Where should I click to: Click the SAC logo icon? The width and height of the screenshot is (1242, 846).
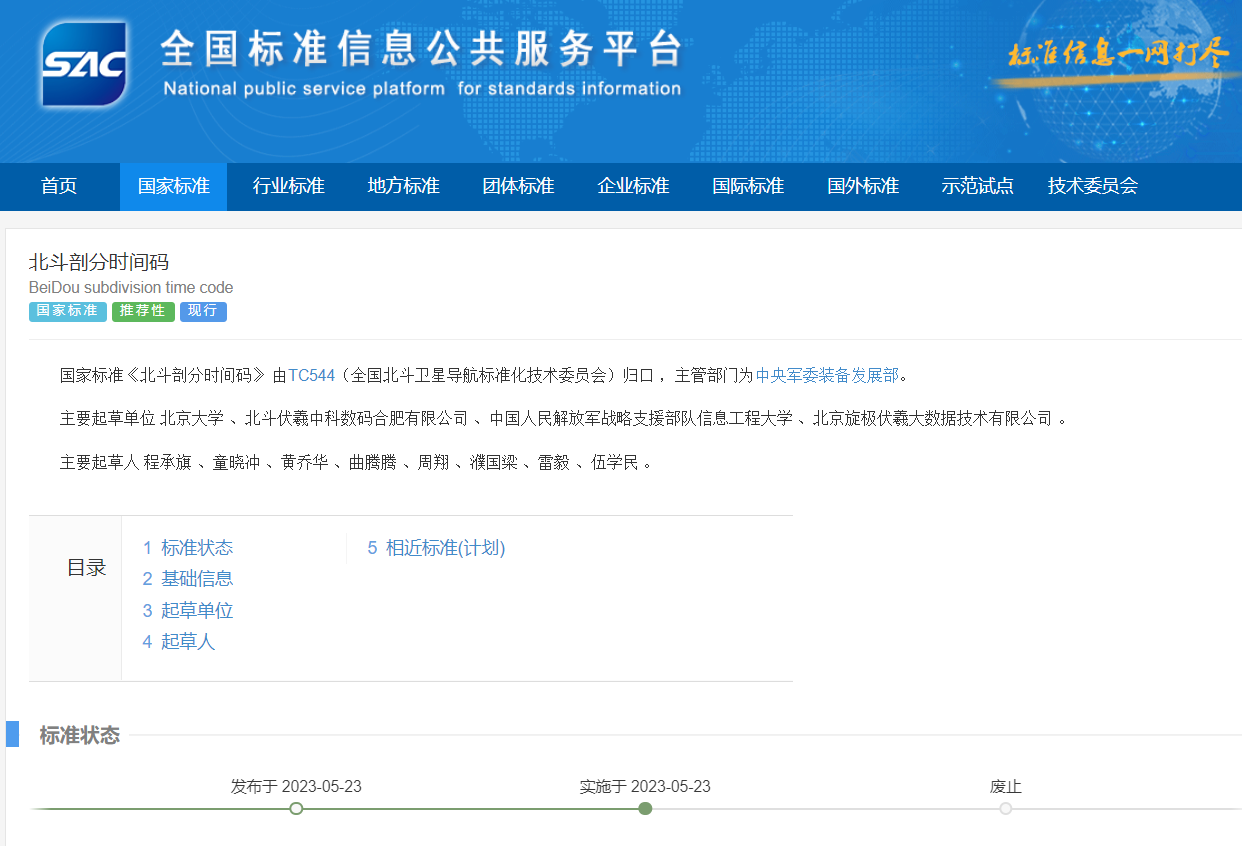[84, 63]
